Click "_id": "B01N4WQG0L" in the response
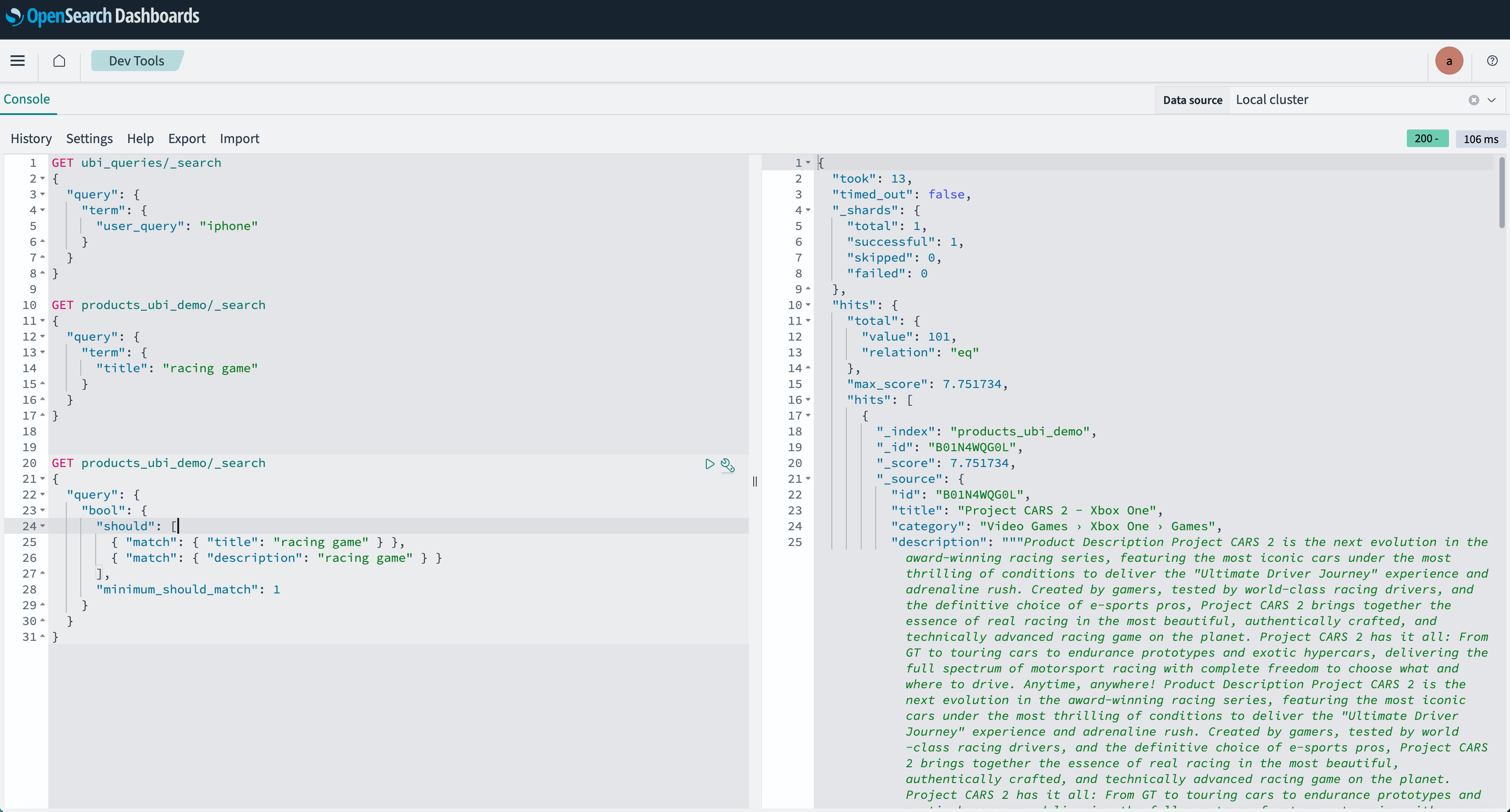 point(949,447)
